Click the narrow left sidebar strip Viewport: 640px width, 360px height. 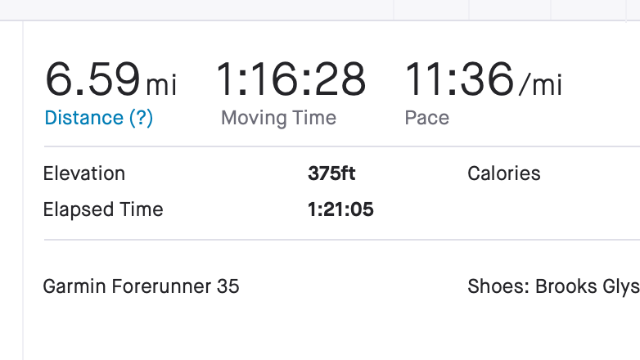pos(11,190)
